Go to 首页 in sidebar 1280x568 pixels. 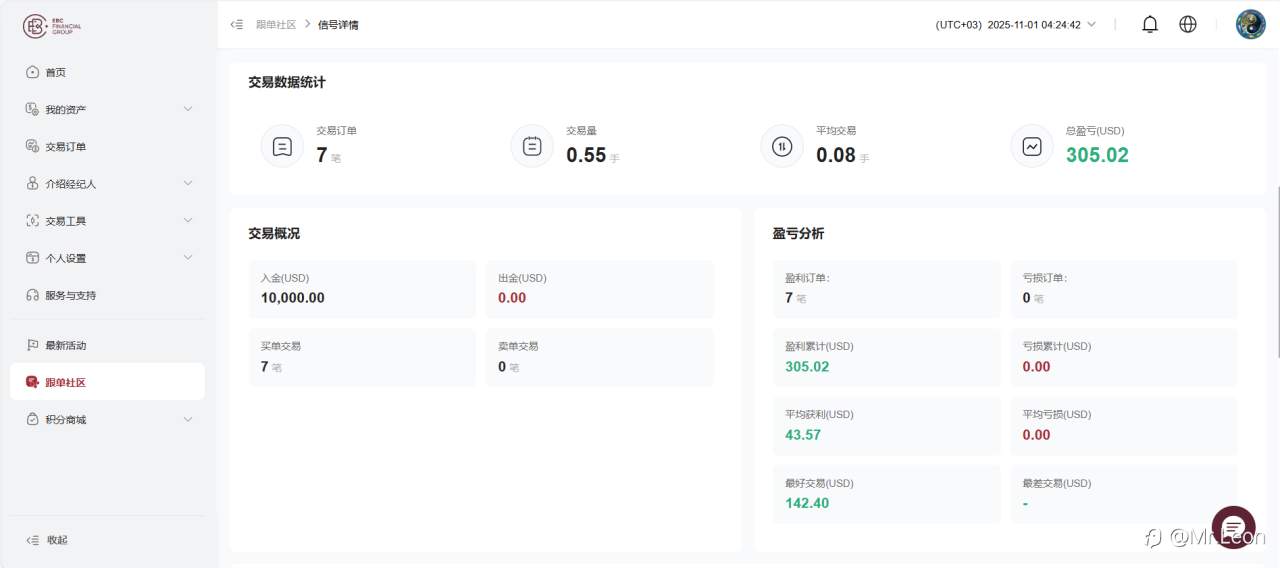55,72
